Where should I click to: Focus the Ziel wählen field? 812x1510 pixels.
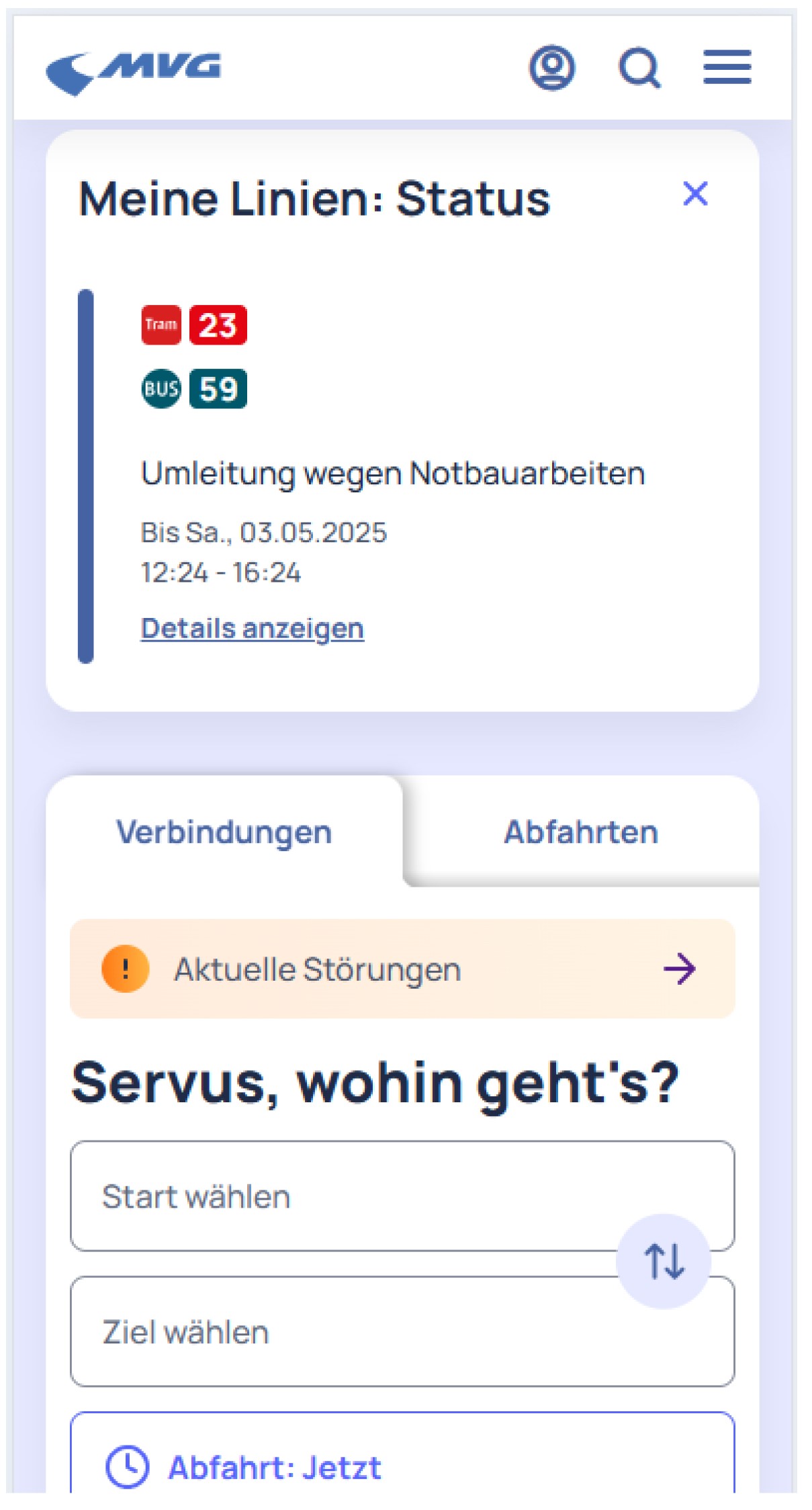click(402, 1332)
